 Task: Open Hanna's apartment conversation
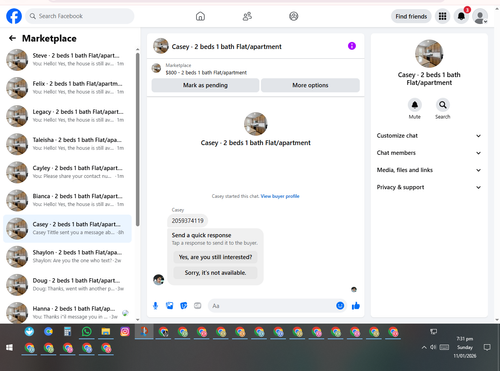[x=67, y=313]
